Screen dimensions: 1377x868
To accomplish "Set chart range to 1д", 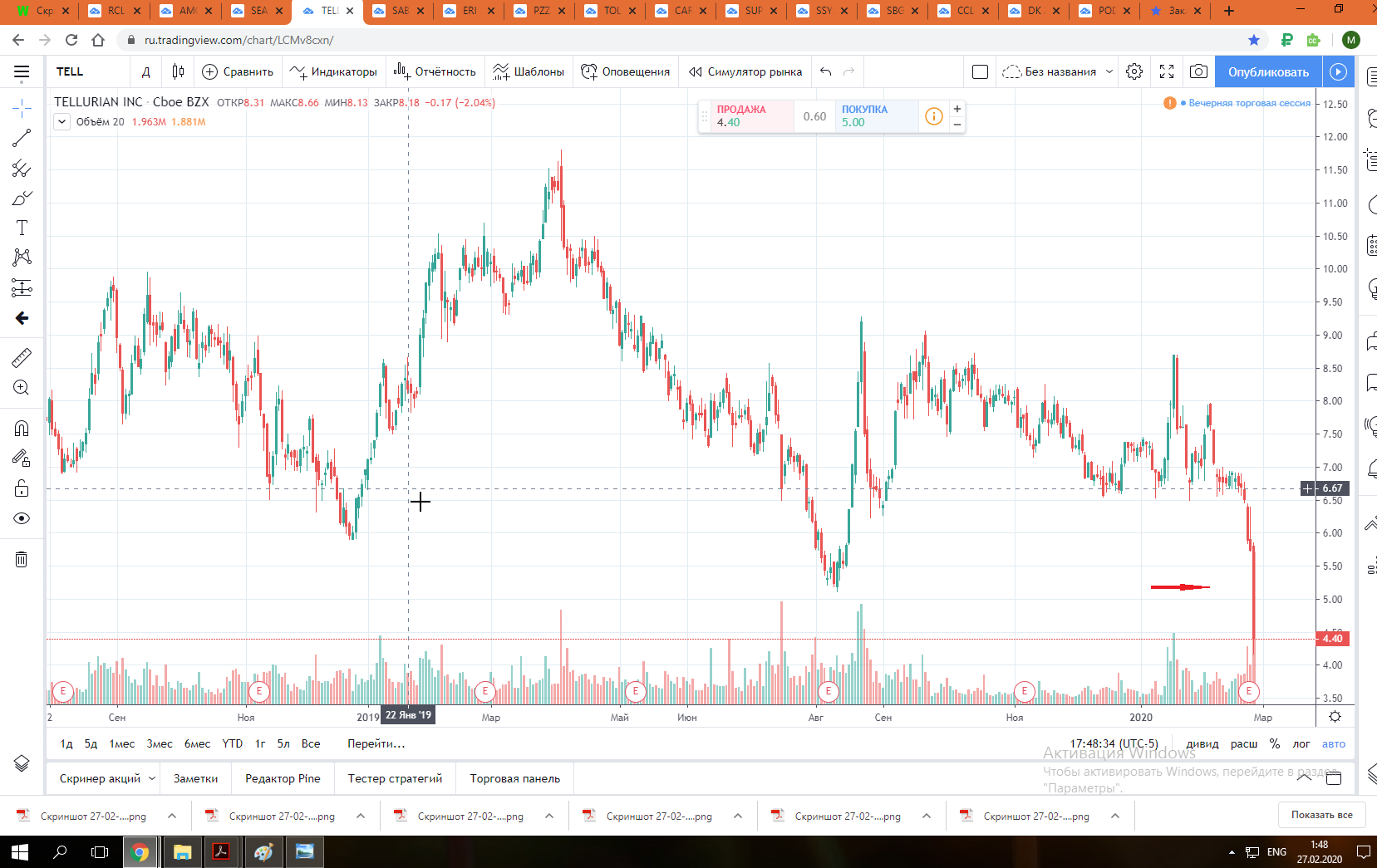I will pos(66,743).
